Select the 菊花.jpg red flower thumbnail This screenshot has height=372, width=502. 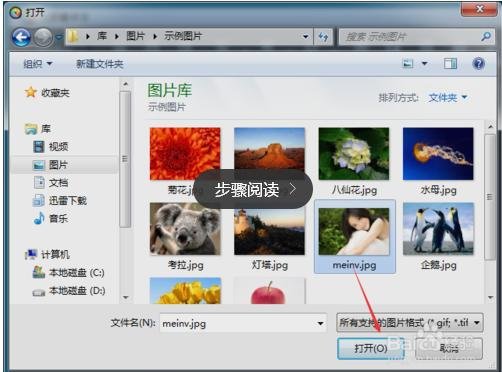click(x=185, y=154)
